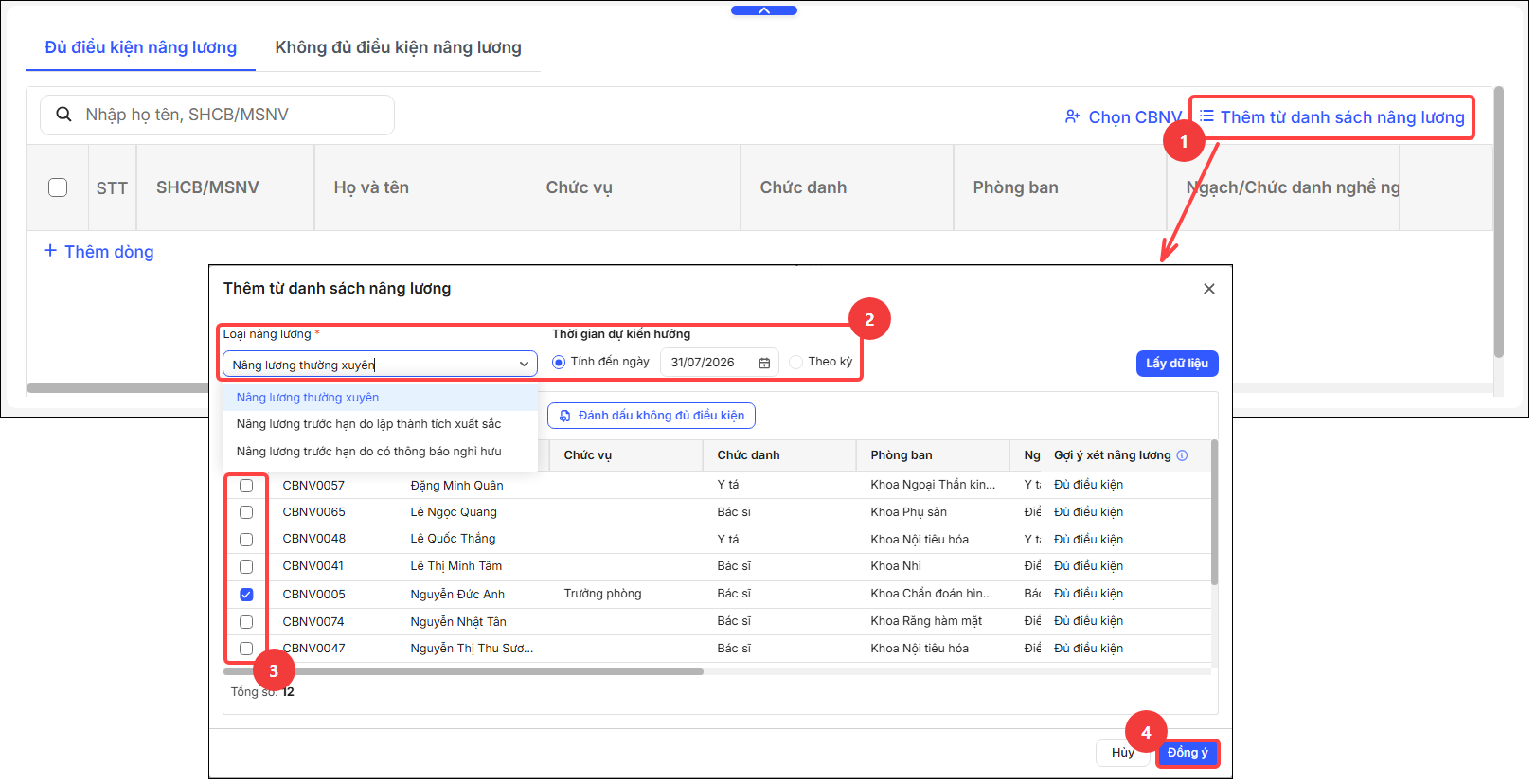Tick checkbox for CBNV0074 Nguyễn Nhật Tân

point(246,622)
